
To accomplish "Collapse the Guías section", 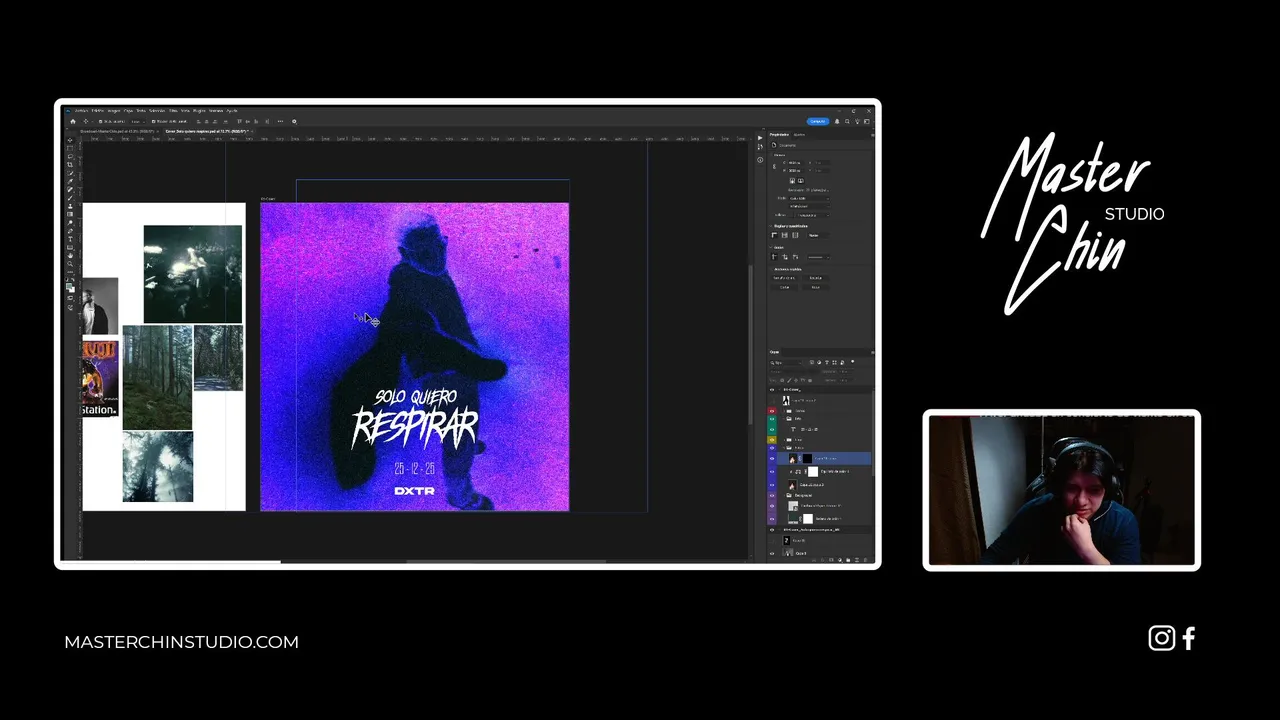I will tap(770, 247).
